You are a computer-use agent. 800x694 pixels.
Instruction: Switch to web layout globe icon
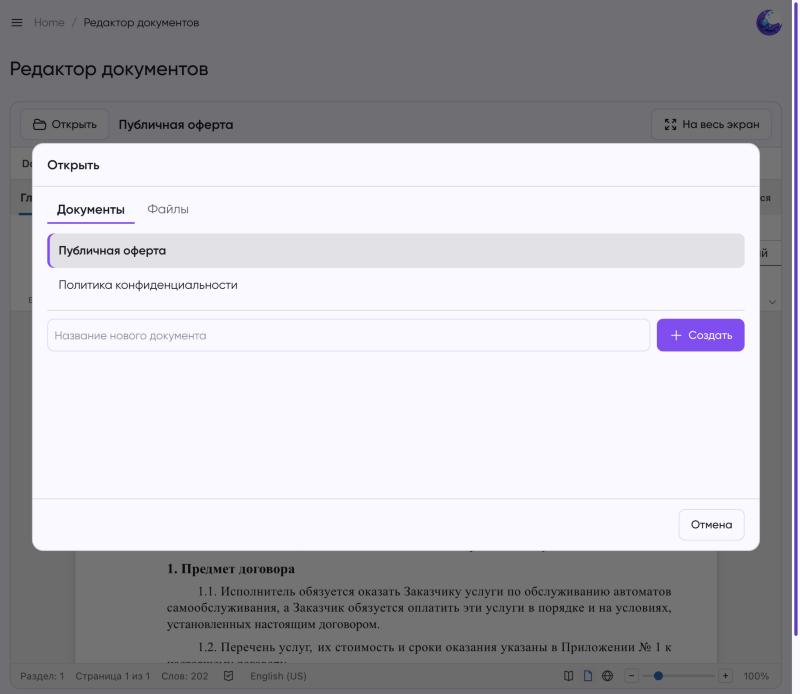[607, 676]
